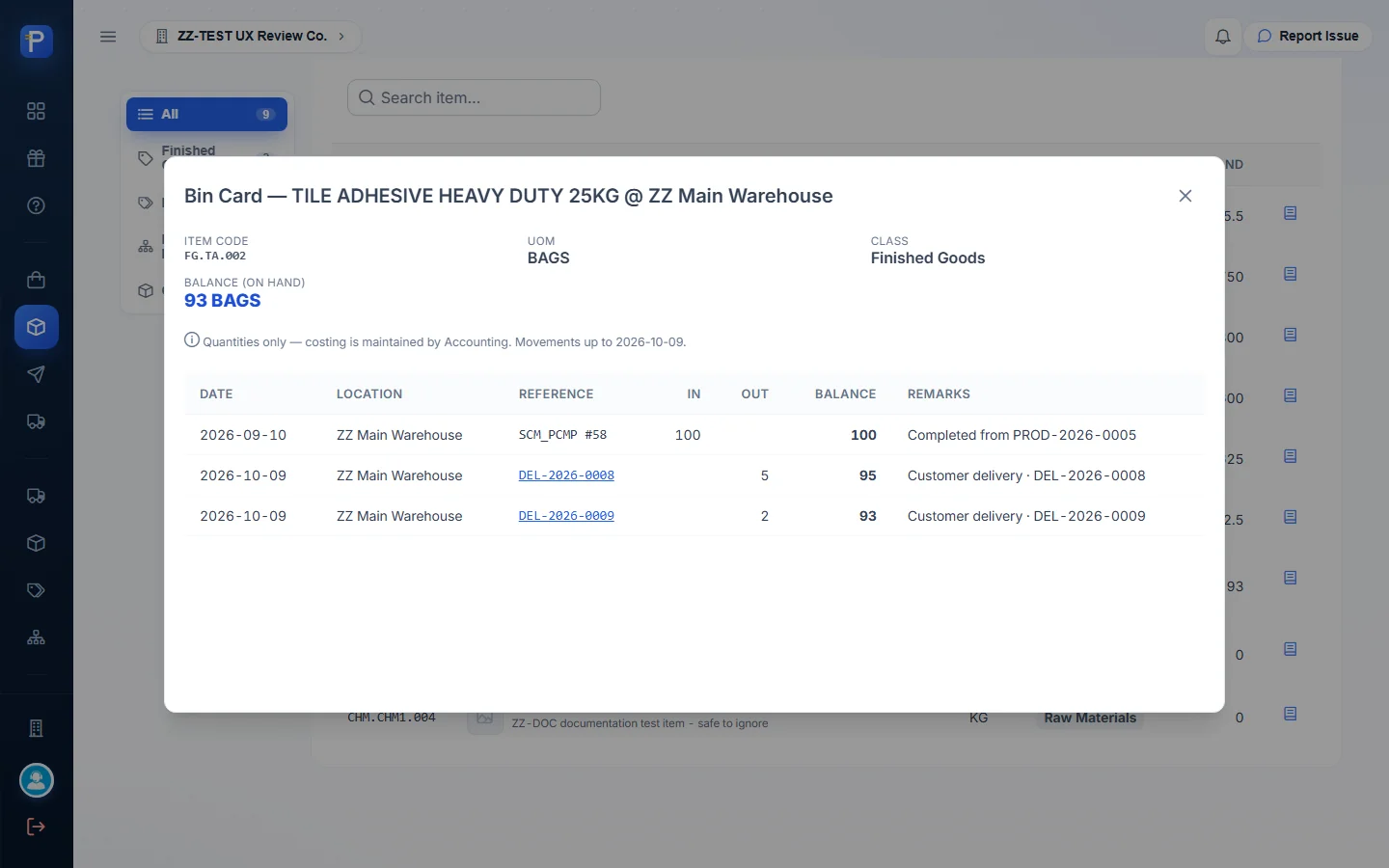Toggle the hamburger menu icon
The height and width of the screenshot is (868, 1389).
coord(108,37)
